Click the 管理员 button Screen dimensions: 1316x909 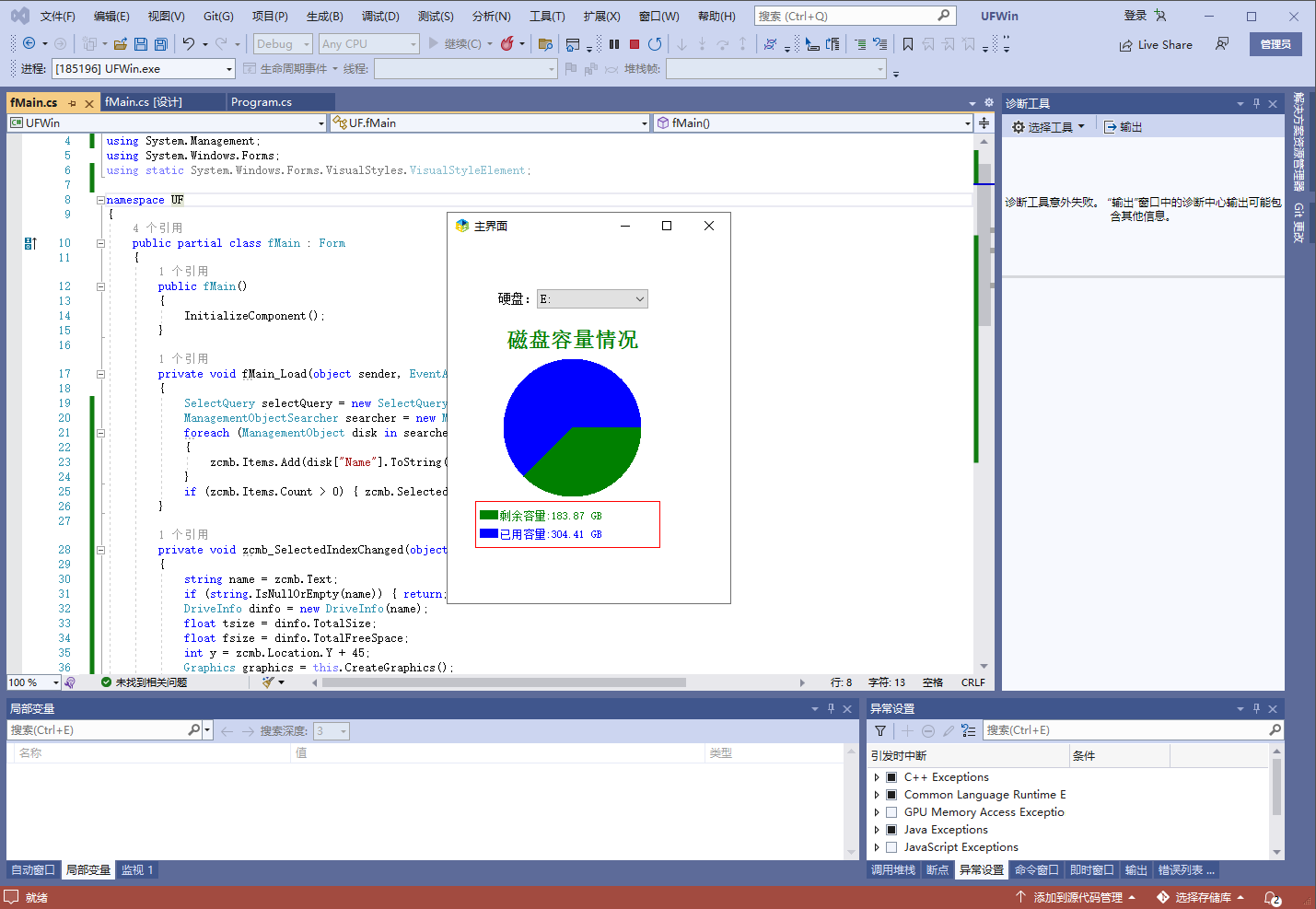(x=1275, y=44)
